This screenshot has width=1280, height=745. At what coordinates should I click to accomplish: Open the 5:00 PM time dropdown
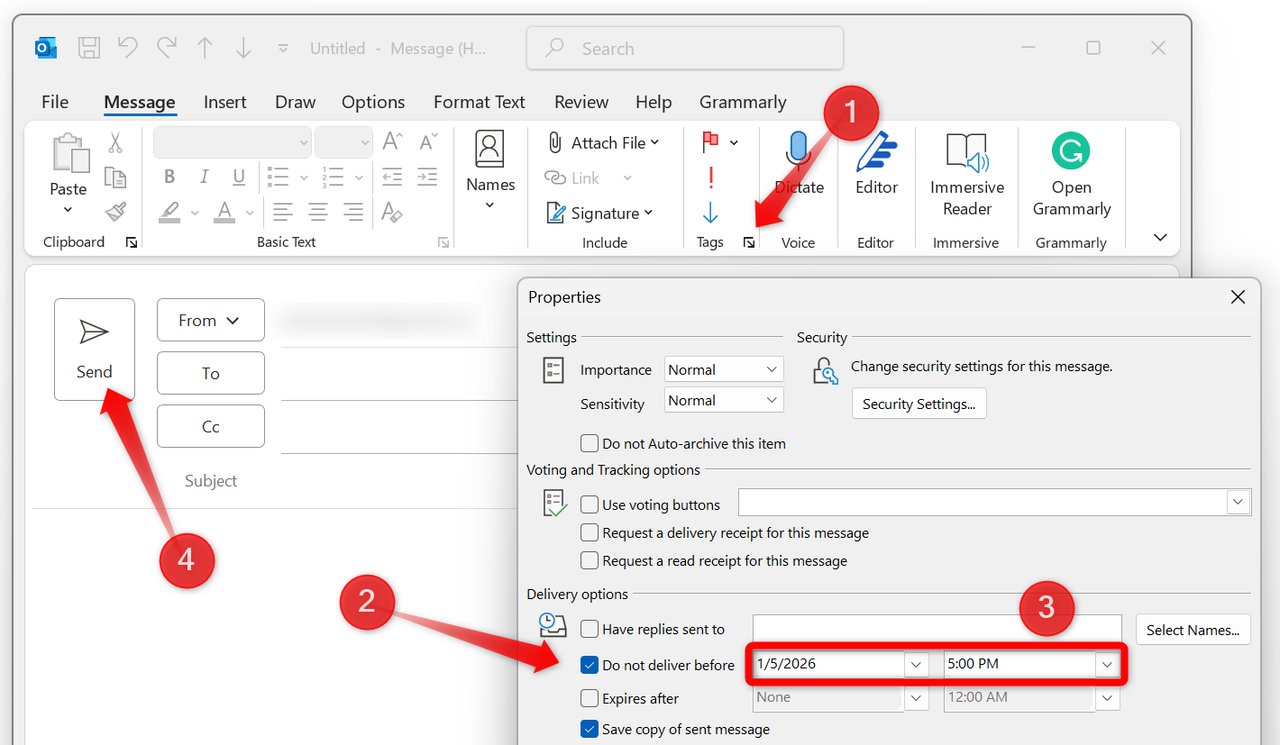[x=1105, y=663]
